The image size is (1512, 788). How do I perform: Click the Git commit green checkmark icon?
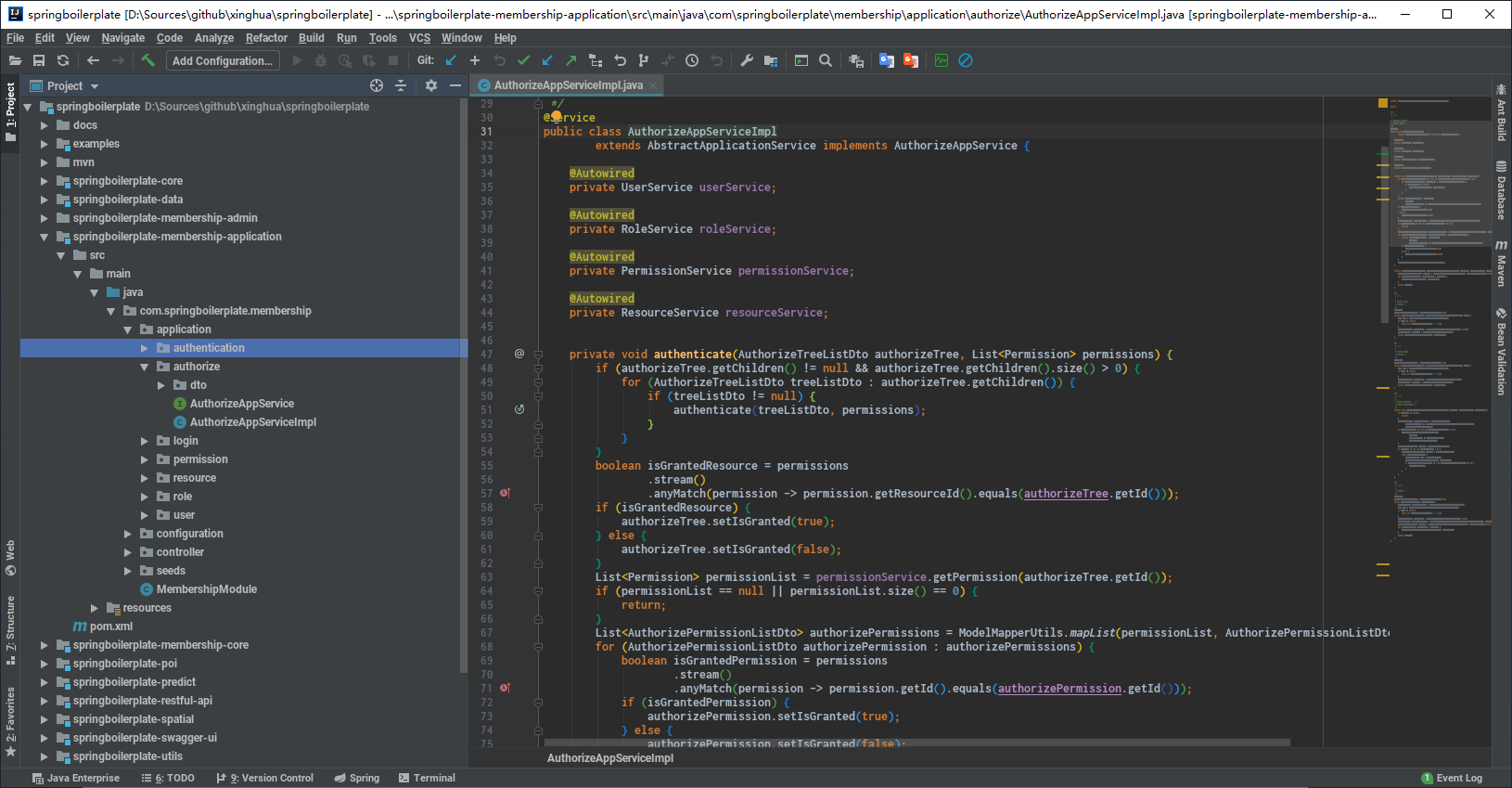point(523,60)
